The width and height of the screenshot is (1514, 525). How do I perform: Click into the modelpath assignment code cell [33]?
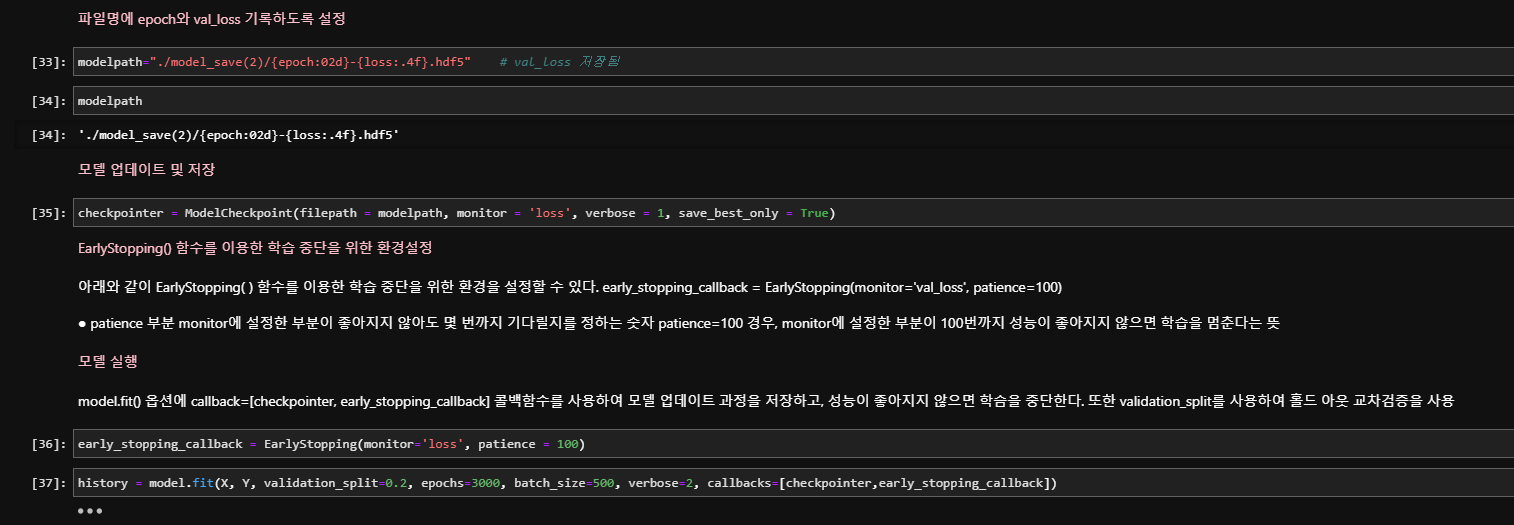[794, 61]
